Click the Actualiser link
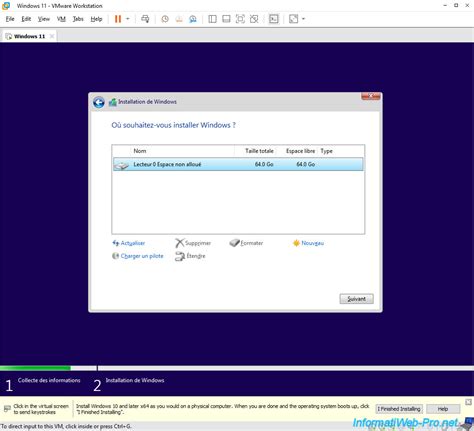This screenshot has height=431, width=474. point(133,243)
